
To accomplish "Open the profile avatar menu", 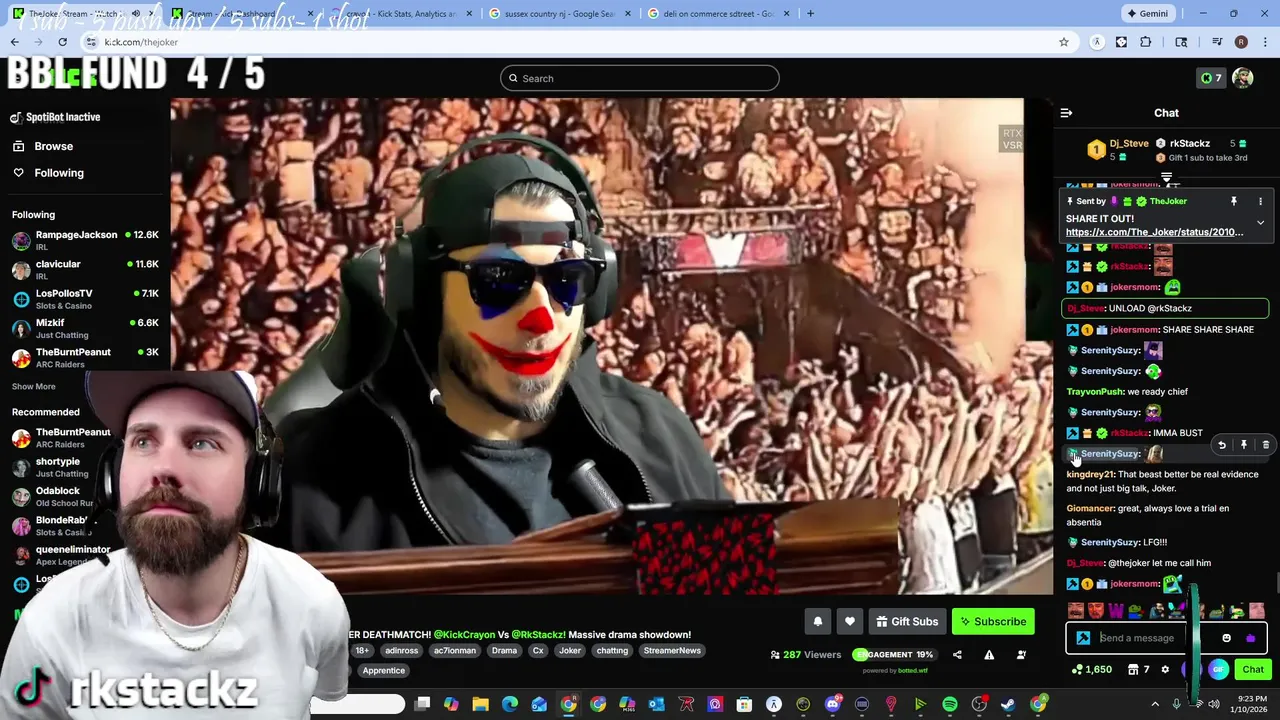I will pyautogui.click(x=1243, y=78).
